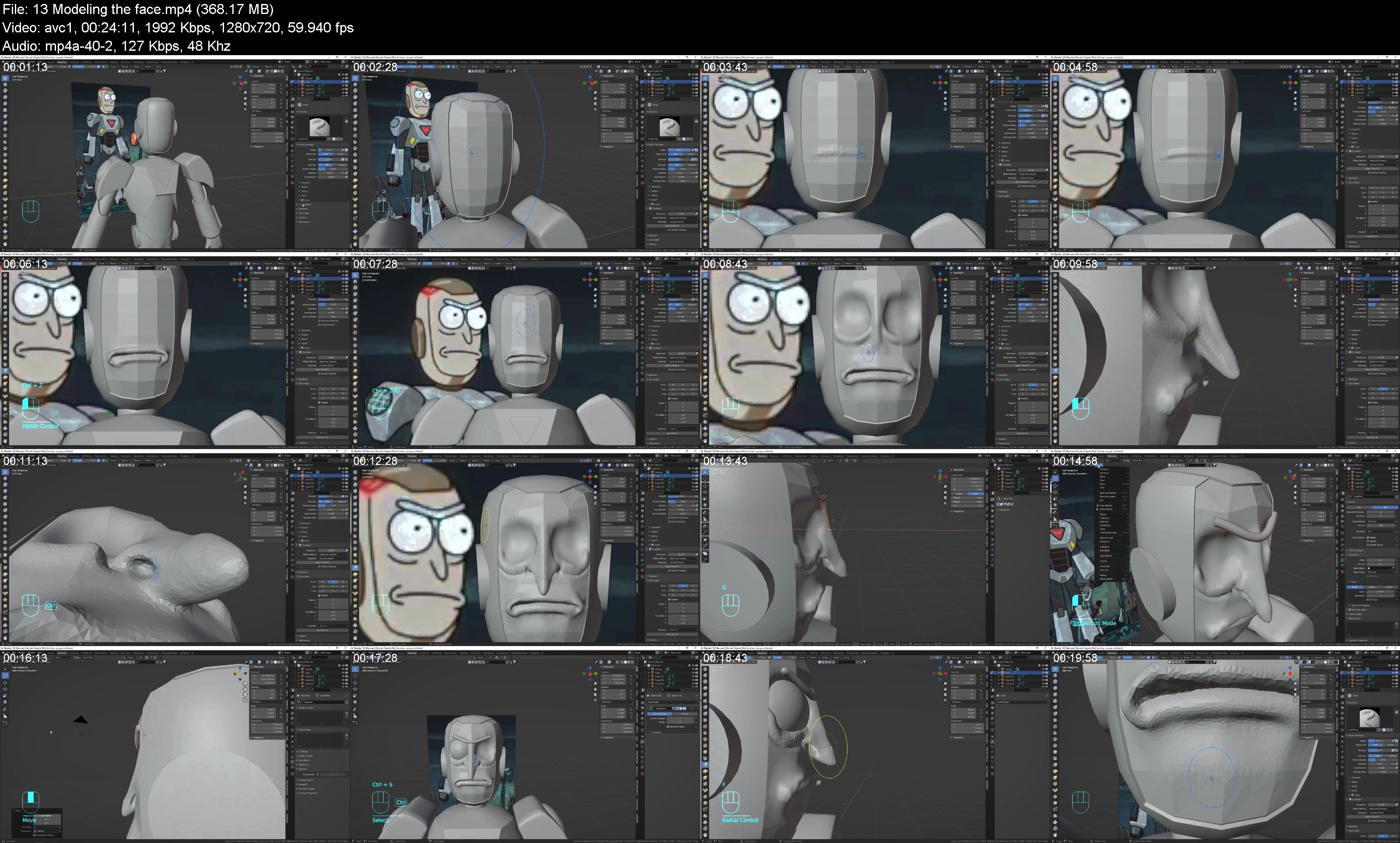This screenshot has height=843, width=1400.
Task: Open the frame stamped 00:19:58
Action: coord(1225,744)
